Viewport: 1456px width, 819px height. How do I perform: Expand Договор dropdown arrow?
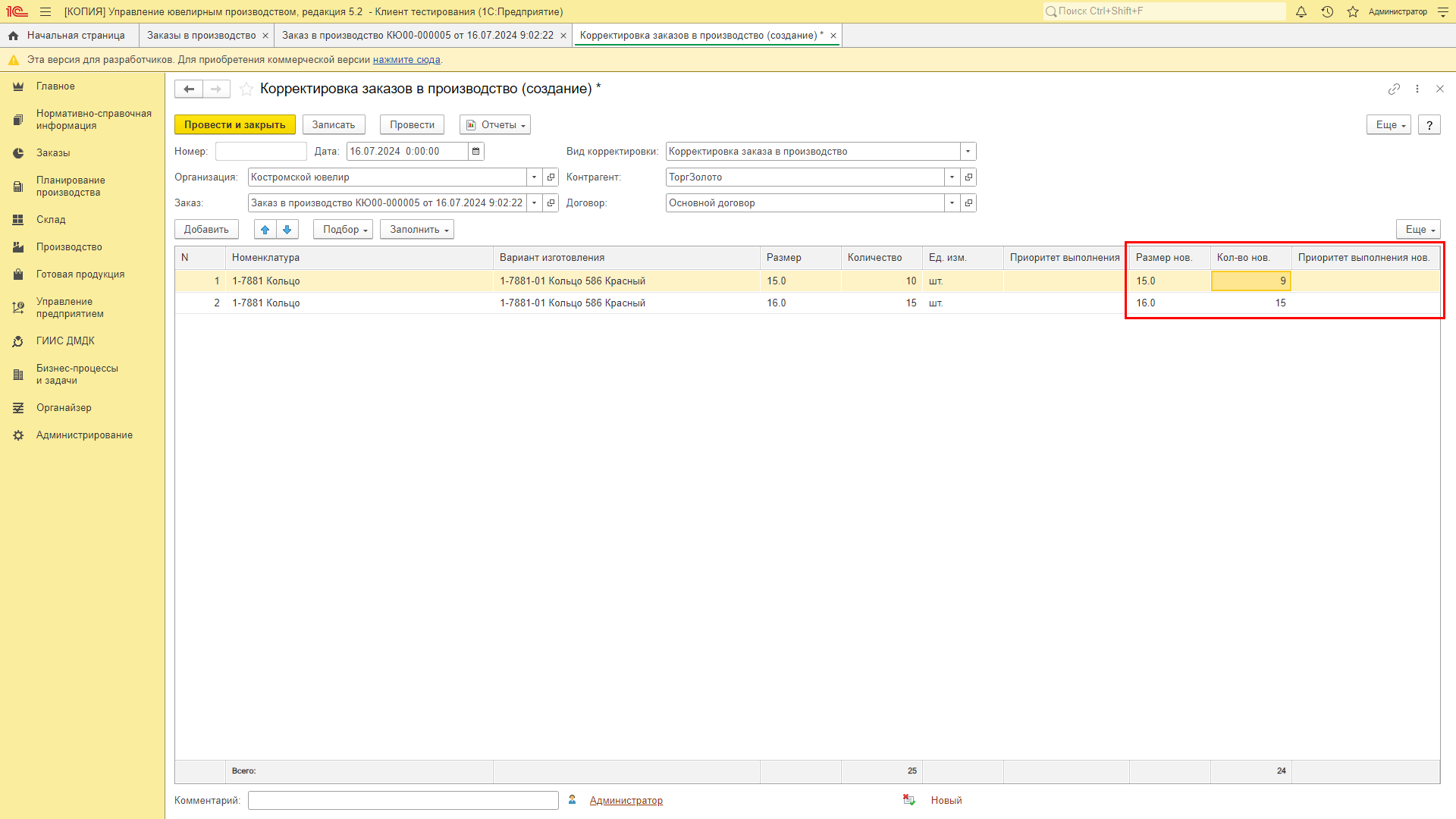tap(952, 203)
